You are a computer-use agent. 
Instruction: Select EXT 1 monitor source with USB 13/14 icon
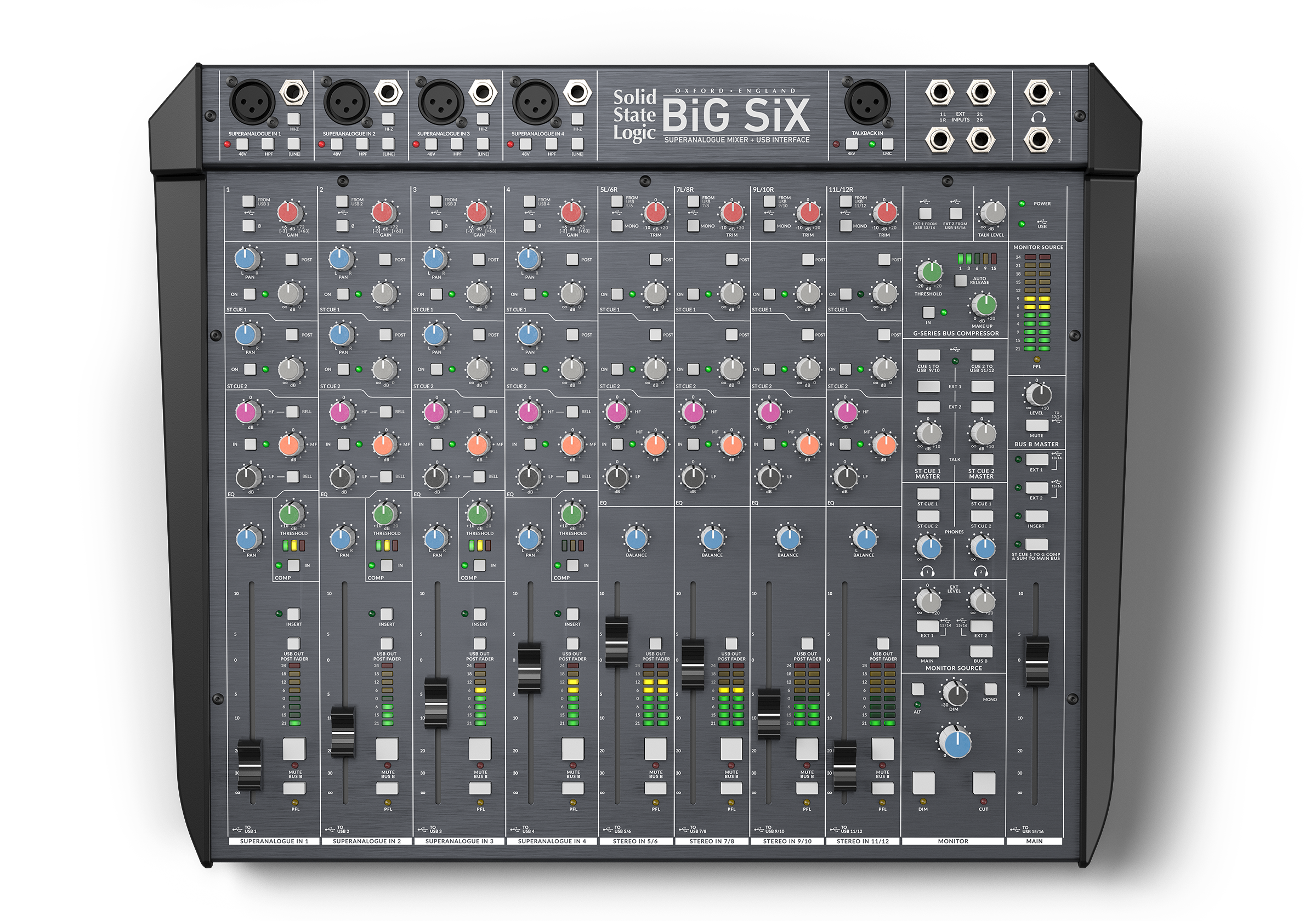tap(928, 627)
